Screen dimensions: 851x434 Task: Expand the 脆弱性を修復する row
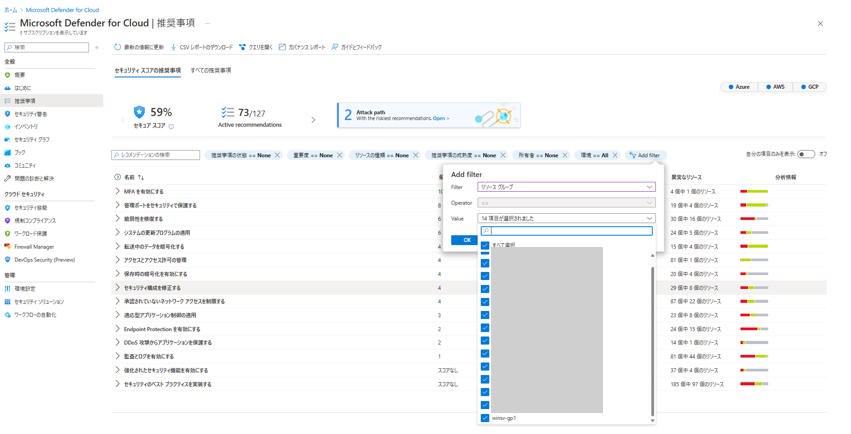pos(117,219)
